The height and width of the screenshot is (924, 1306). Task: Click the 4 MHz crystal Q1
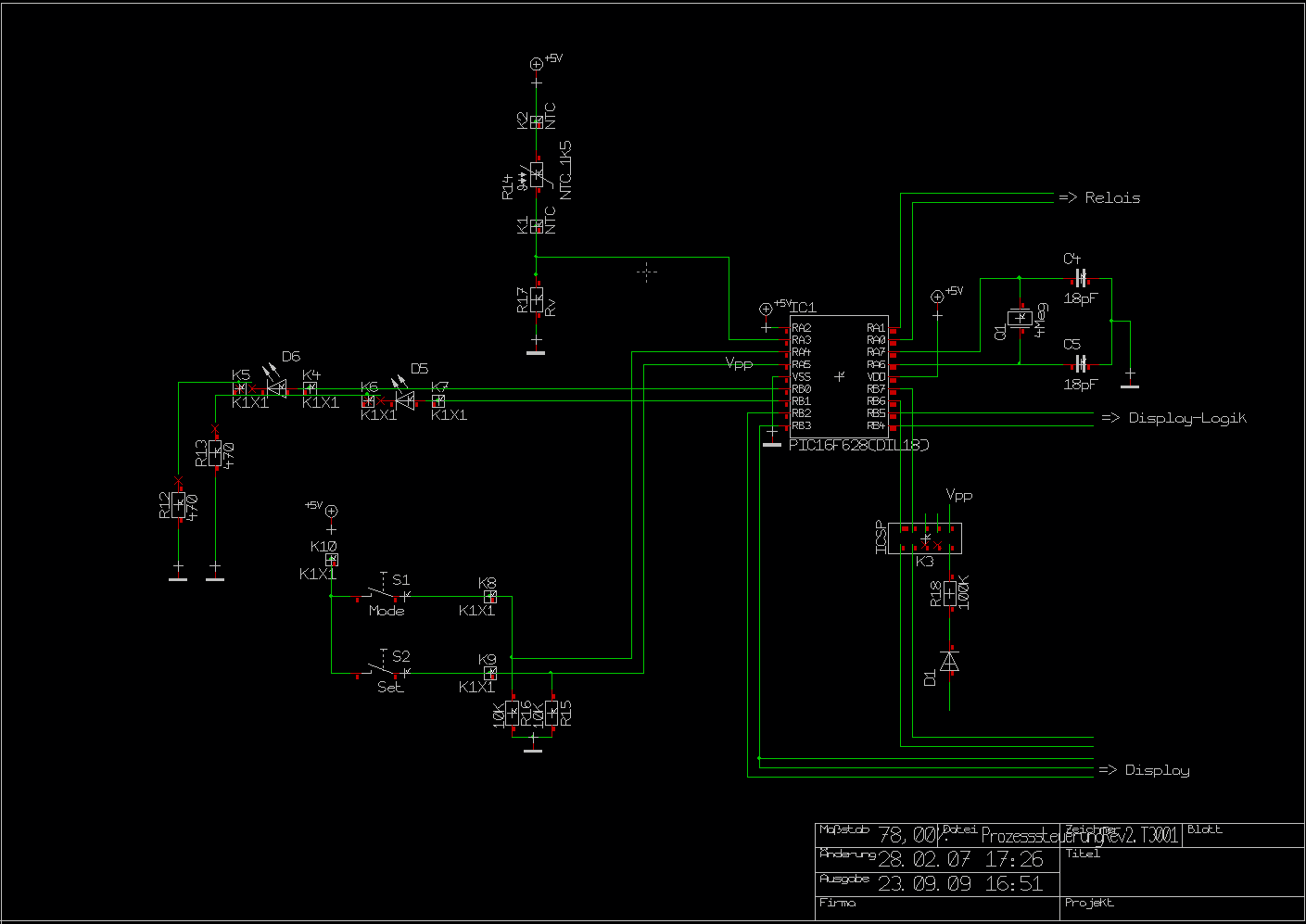[x=1020, y=318]
